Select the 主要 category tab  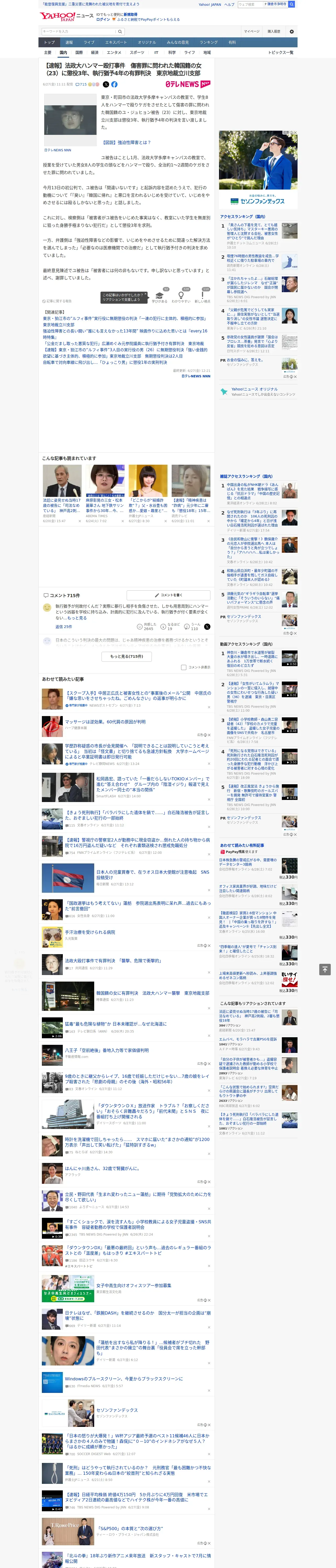point(48,52)
